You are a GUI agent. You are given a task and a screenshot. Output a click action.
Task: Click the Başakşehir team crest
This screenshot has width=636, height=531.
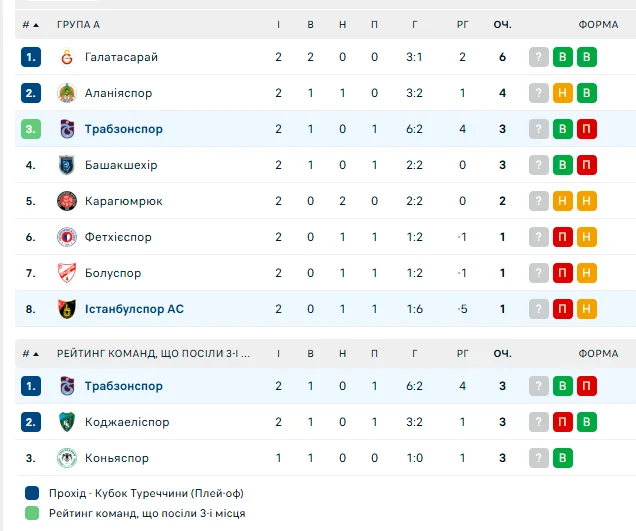pyautogui.click(x=67, y=165)
